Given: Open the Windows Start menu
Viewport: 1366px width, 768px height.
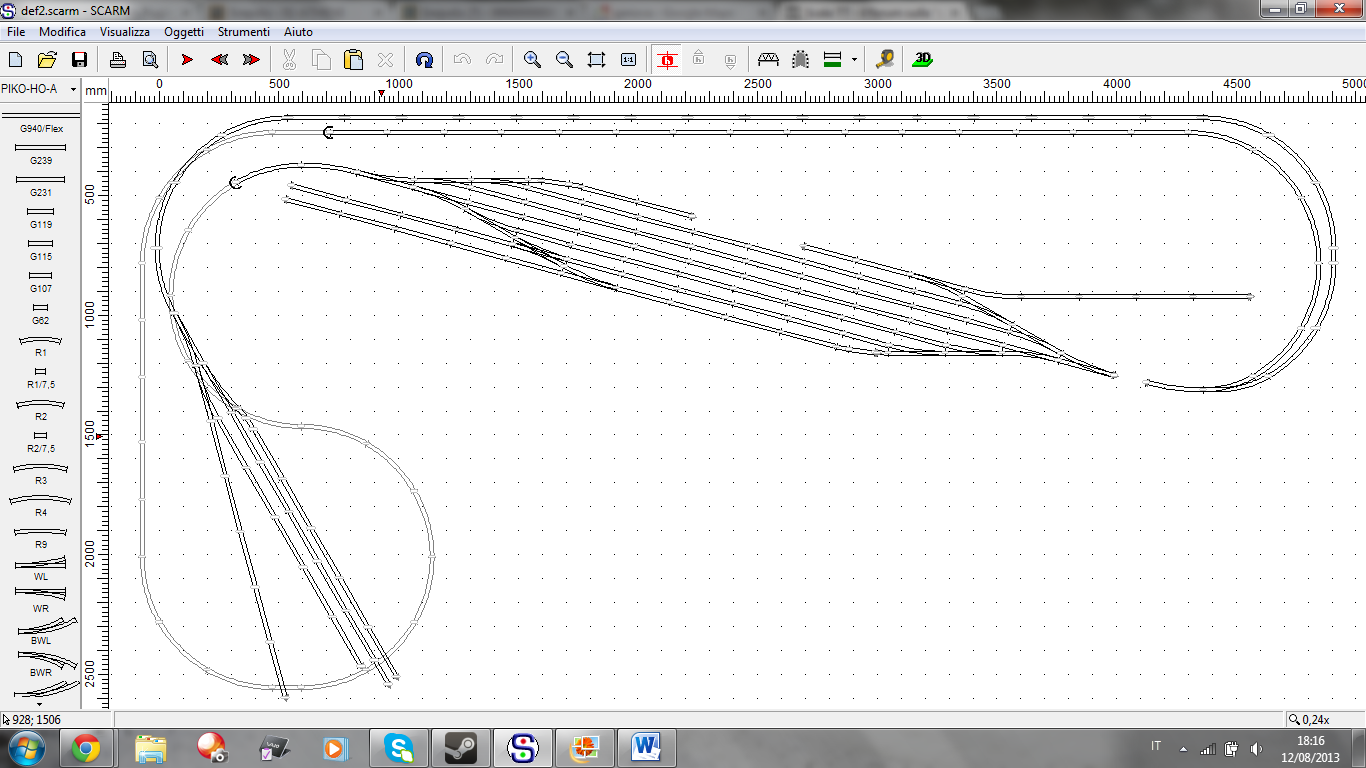Looking at the screenshot, I should [x=25, y=748].
